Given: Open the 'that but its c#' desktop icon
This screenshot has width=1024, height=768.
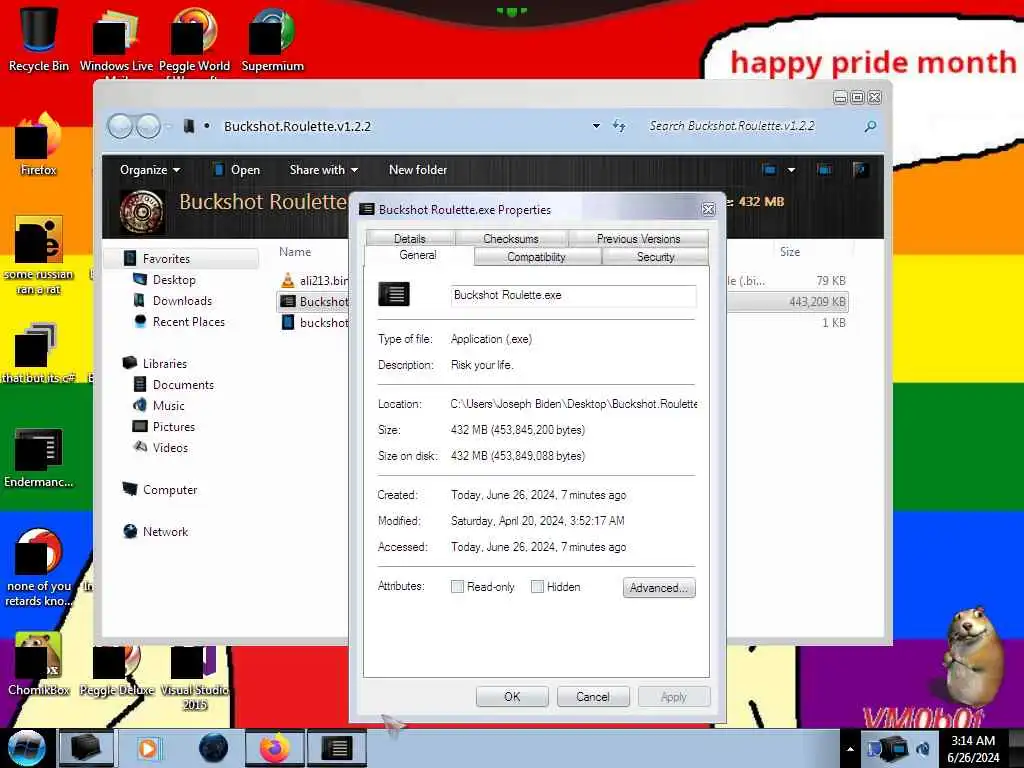Looking at the screenshot, I should point(39,353).
